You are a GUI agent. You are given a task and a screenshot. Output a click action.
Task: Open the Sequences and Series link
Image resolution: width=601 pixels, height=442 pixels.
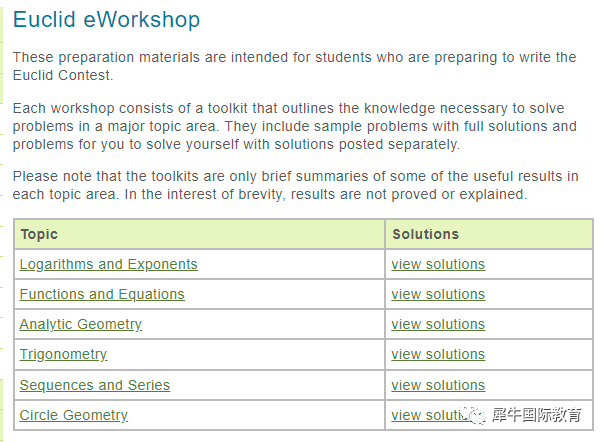95,385
